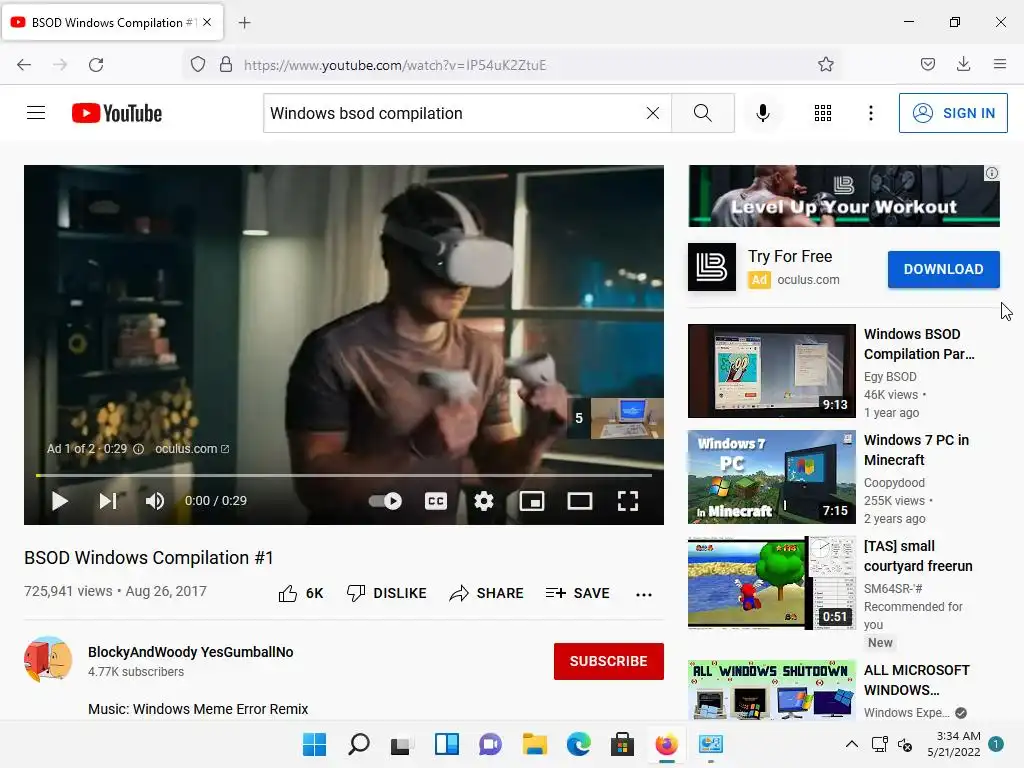Go back in the browser
This screenshot has width=1024, height=768.
coord(24,65)
